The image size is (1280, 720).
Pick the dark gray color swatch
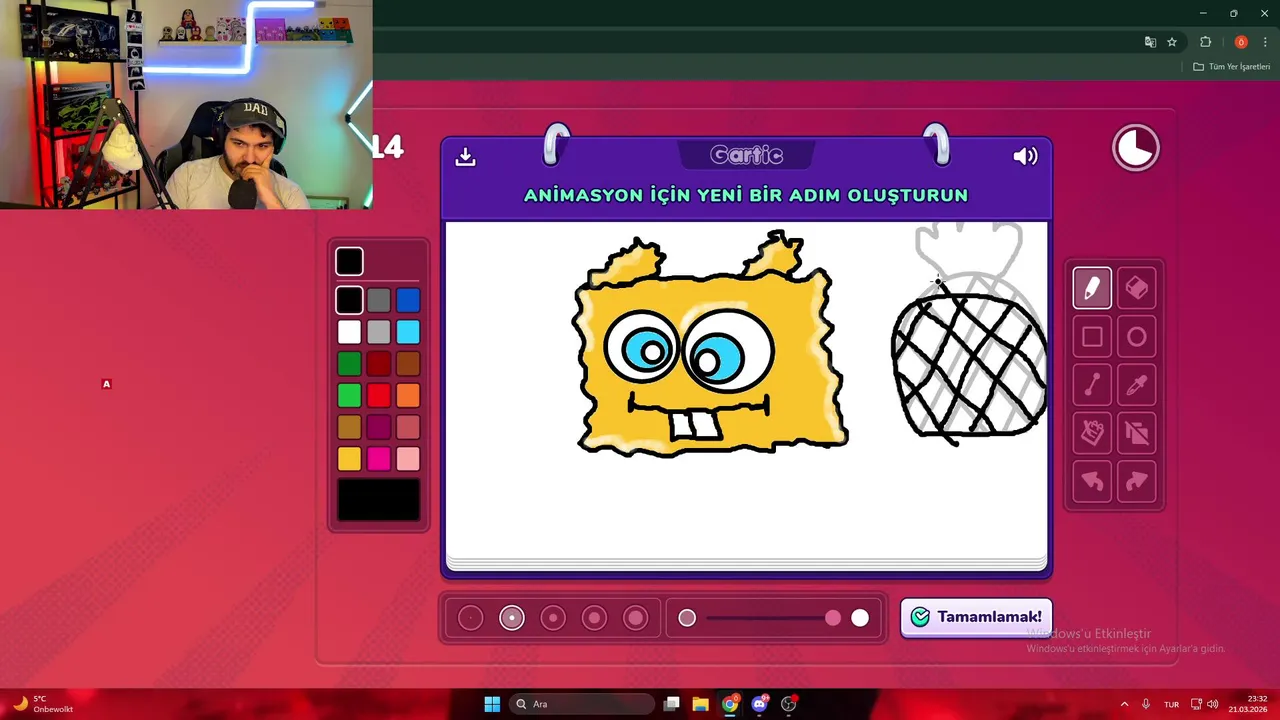click(378, 300)
